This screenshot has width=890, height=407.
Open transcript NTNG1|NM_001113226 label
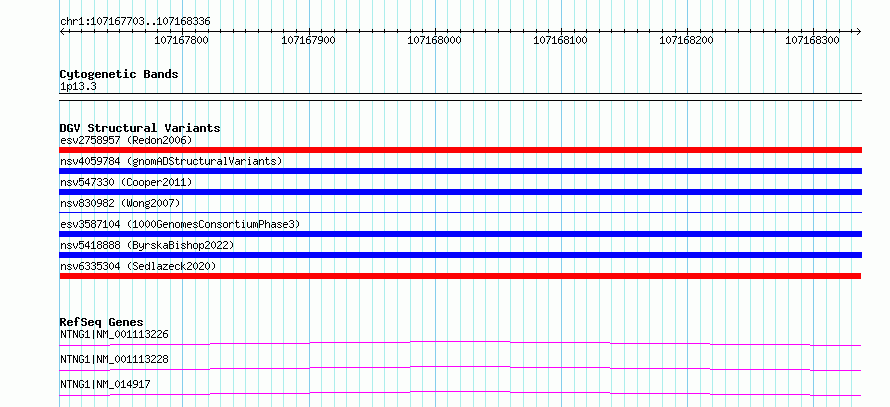tap(114, 334)
